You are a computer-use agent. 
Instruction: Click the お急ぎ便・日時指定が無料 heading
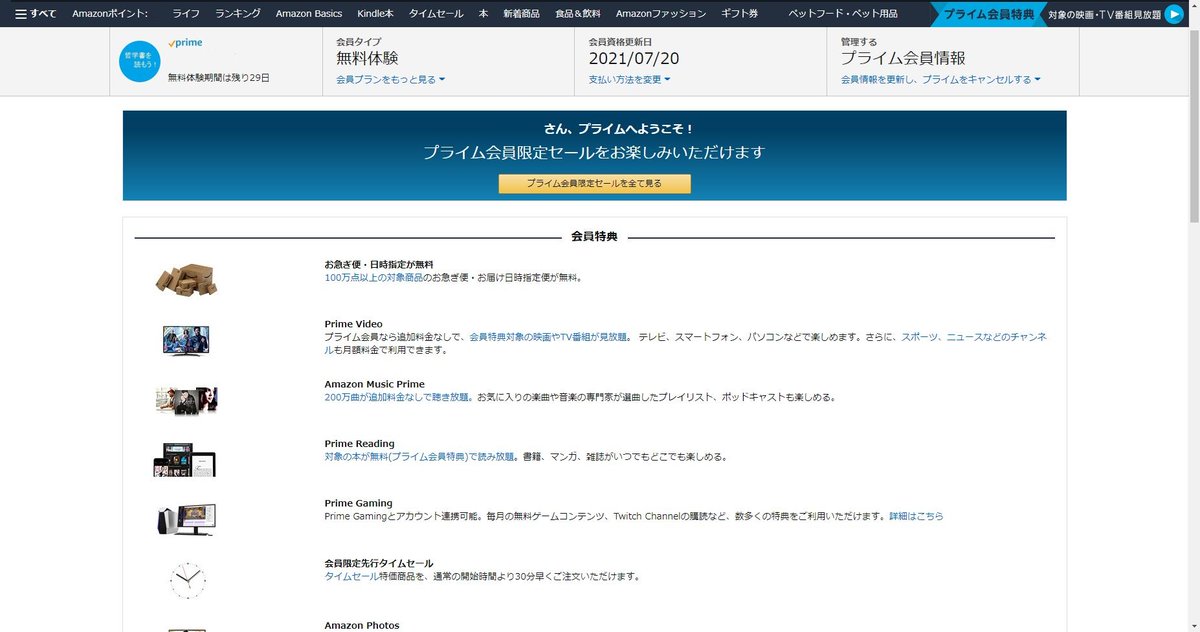coord(379,264)
